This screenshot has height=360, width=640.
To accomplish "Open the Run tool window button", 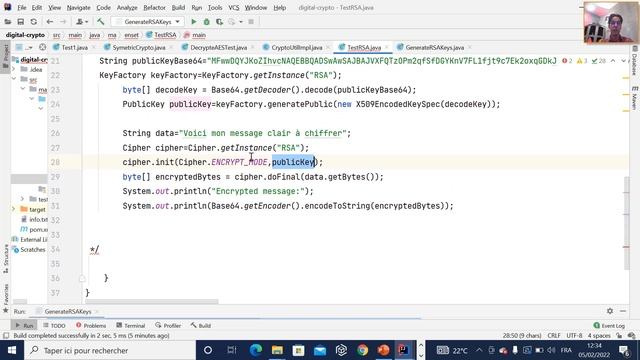I will pos(24,325).
